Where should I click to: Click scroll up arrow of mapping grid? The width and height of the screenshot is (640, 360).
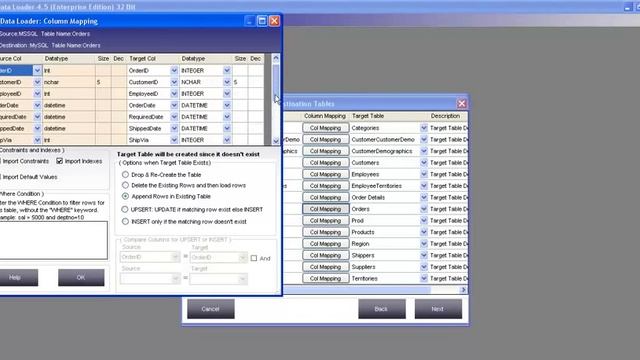tap(276, 58)
